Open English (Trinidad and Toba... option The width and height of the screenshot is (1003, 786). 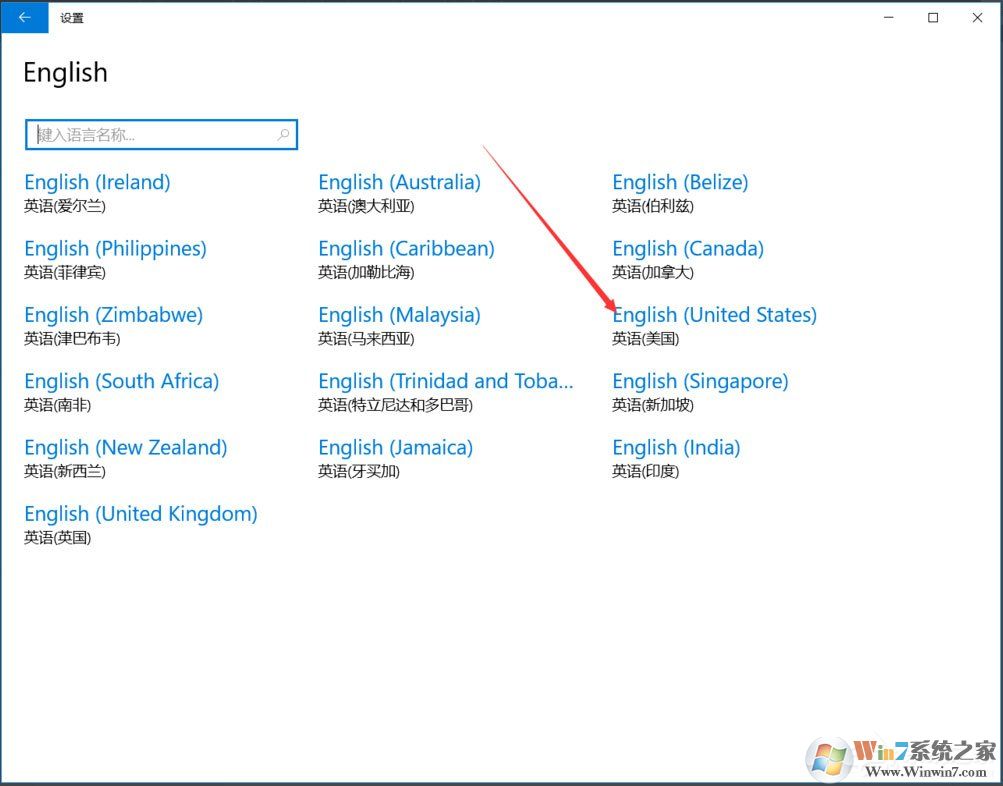tap(446, 381)
